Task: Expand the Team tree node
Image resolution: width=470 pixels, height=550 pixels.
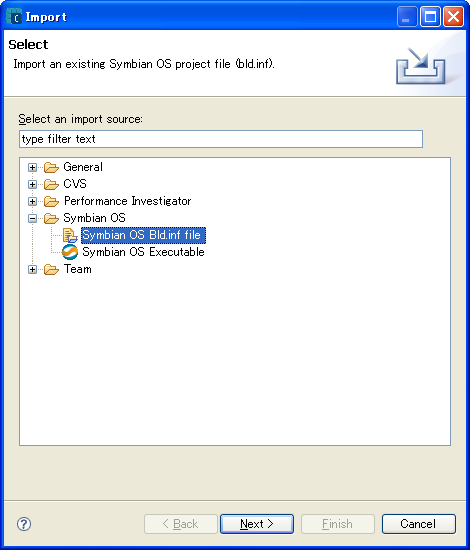Action: pyautogui.click(x=32, y=270)
